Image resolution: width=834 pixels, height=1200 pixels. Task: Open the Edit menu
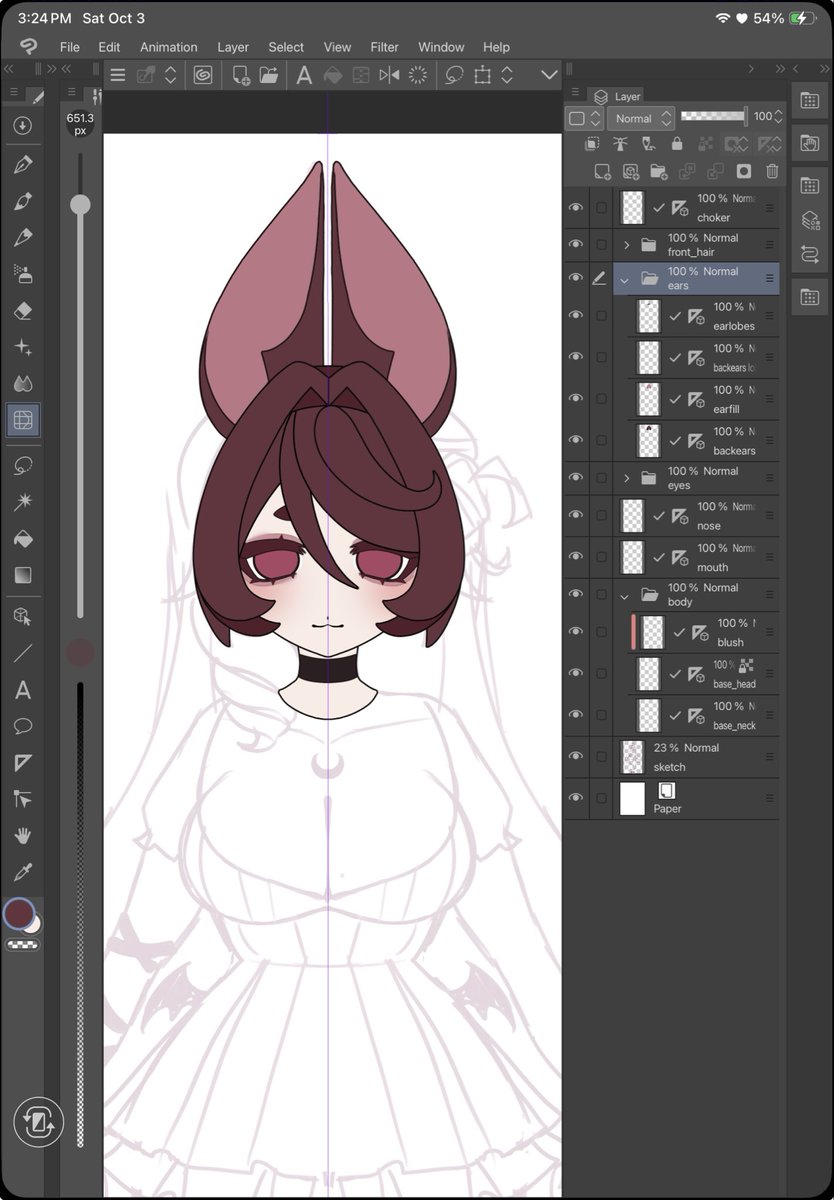click(109, 47)
